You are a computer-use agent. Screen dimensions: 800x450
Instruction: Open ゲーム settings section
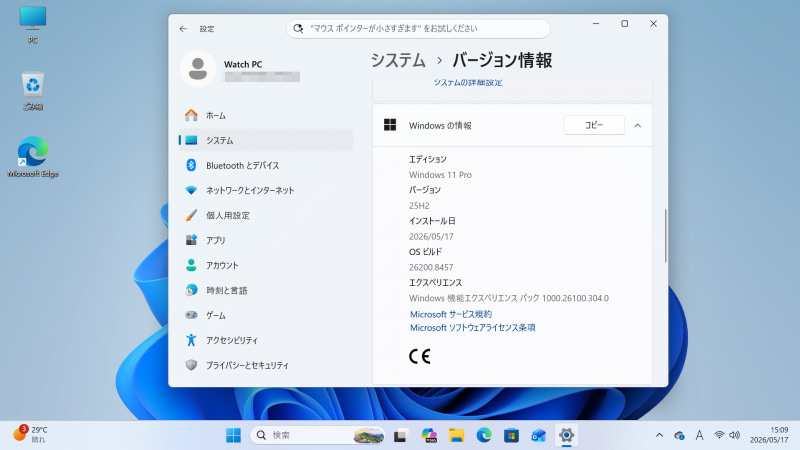(265, 315)
